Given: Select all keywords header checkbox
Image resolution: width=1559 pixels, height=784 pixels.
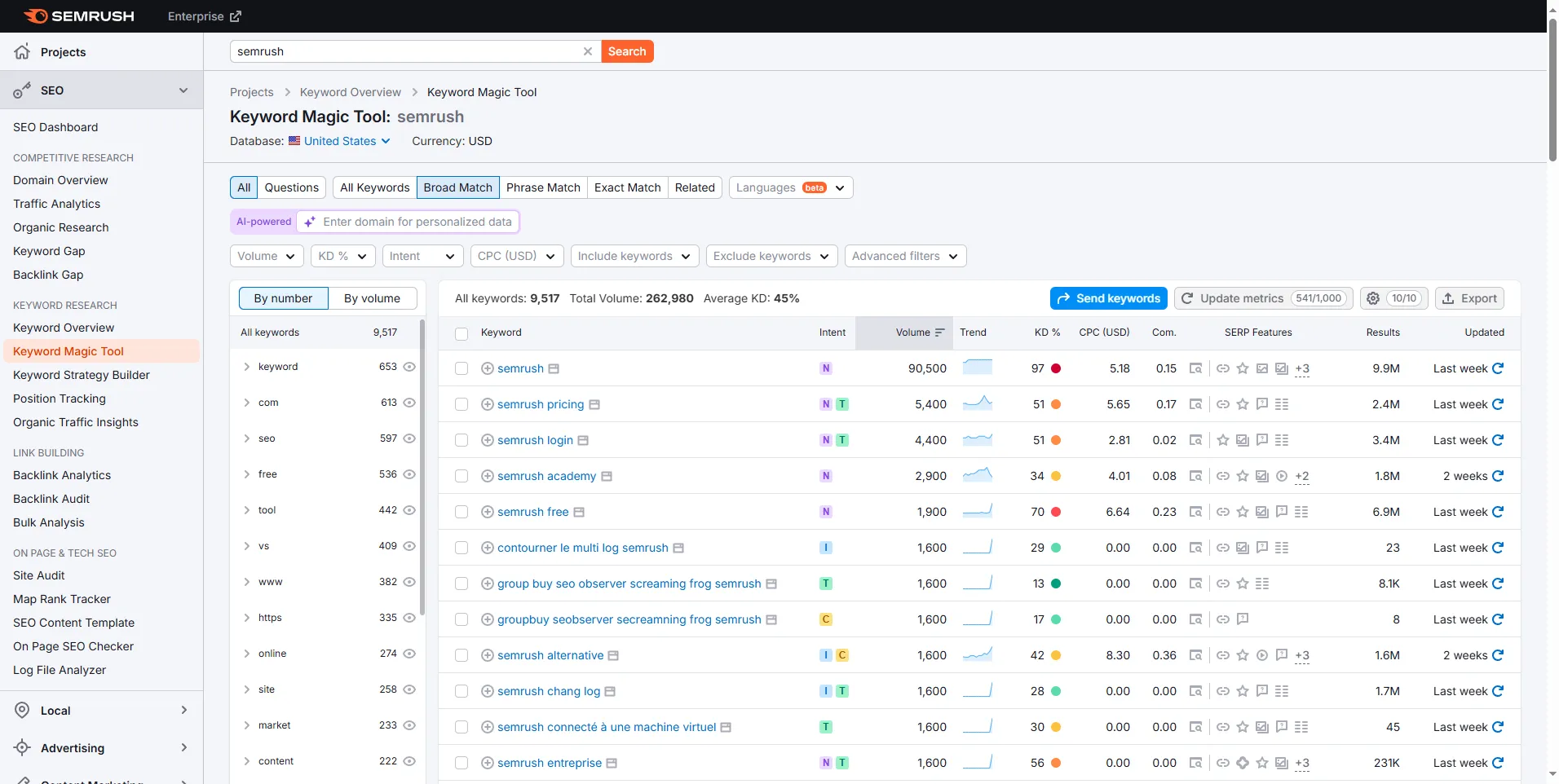Looking at the screenshot, I should point(462,333).
